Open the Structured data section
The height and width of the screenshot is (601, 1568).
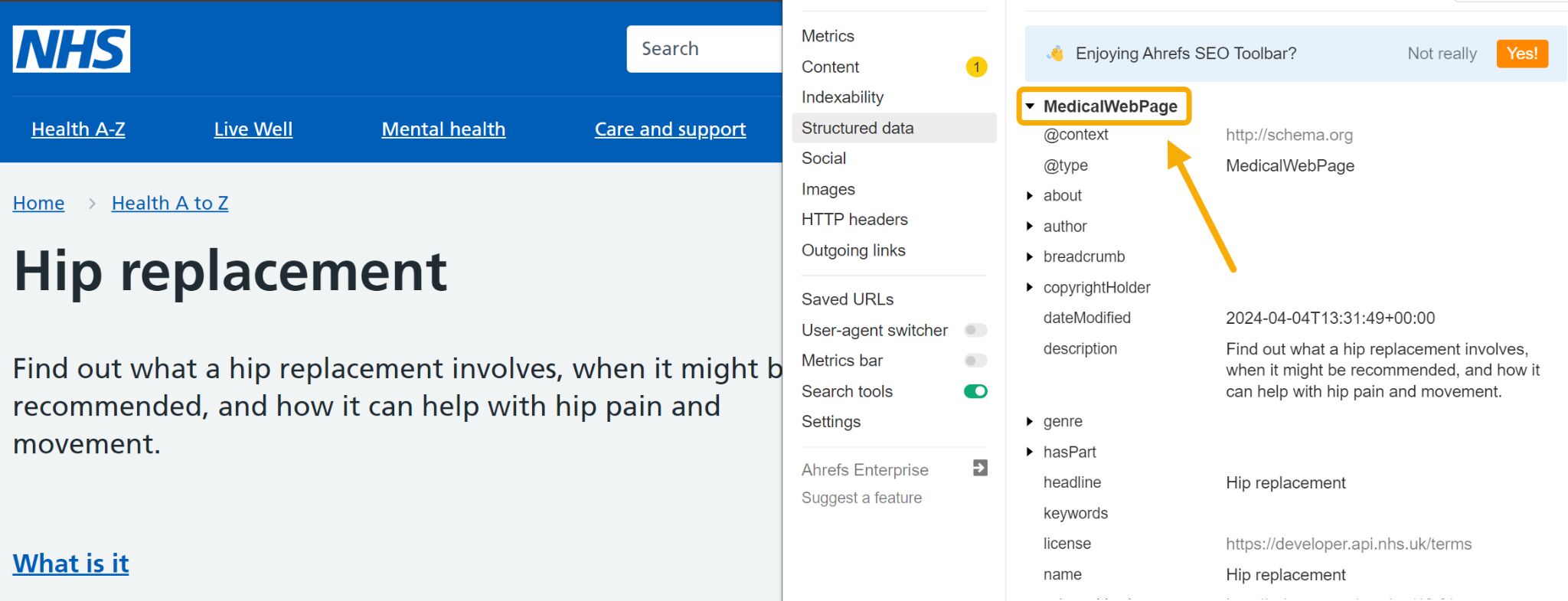point(857,128)
